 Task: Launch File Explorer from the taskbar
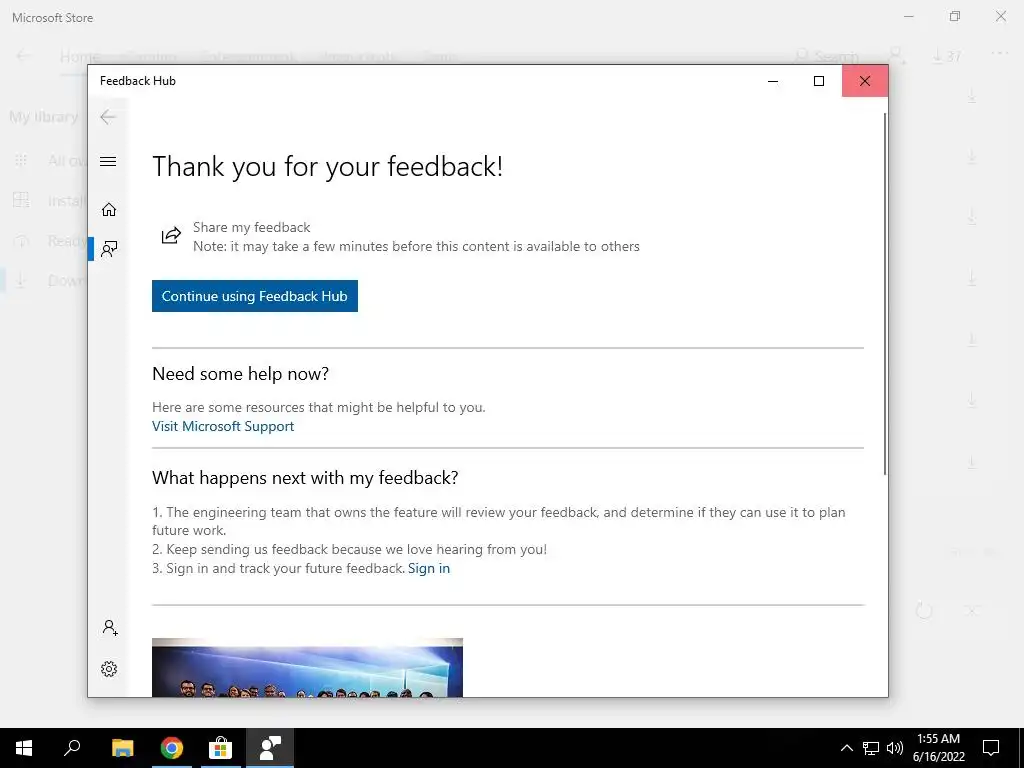[122, 748]
